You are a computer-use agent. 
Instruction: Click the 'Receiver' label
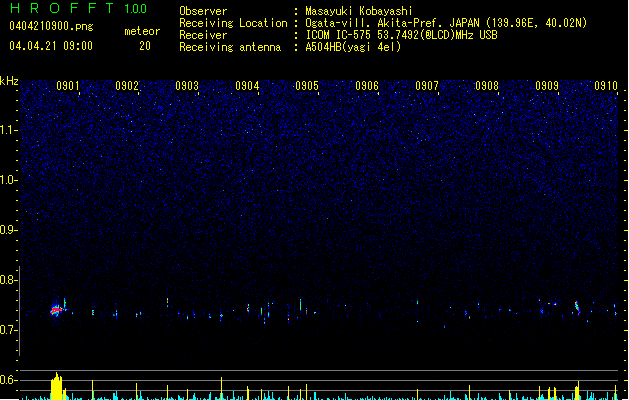click(x=203, y=35)
